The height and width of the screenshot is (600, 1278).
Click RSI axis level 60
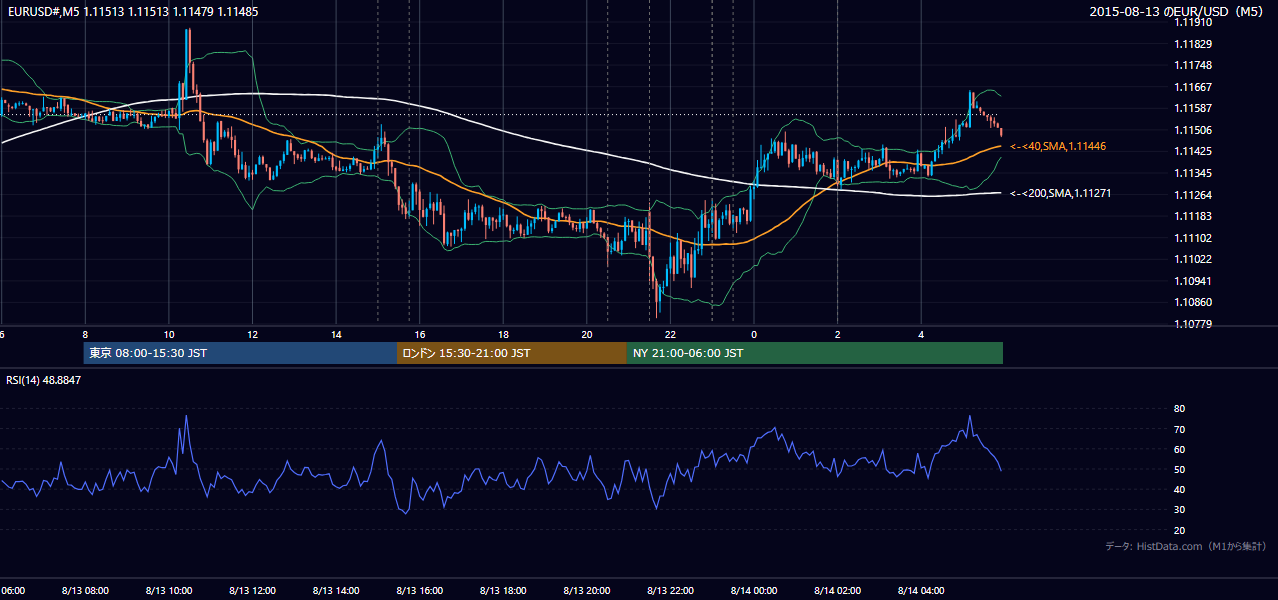pyautogui.click(x=1180, y=449)
